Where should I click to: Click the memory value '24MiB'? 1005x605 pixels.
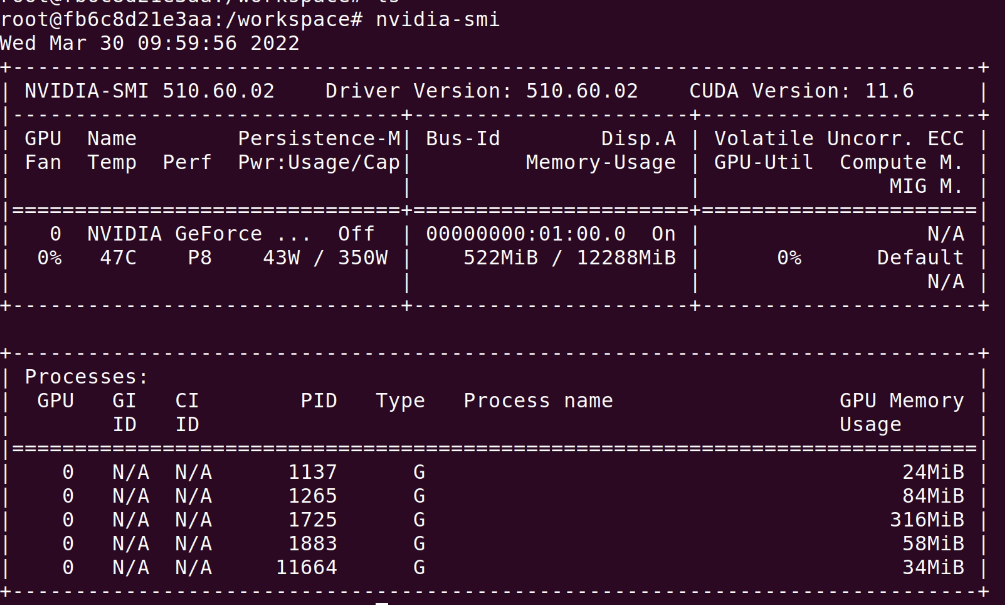933,472
